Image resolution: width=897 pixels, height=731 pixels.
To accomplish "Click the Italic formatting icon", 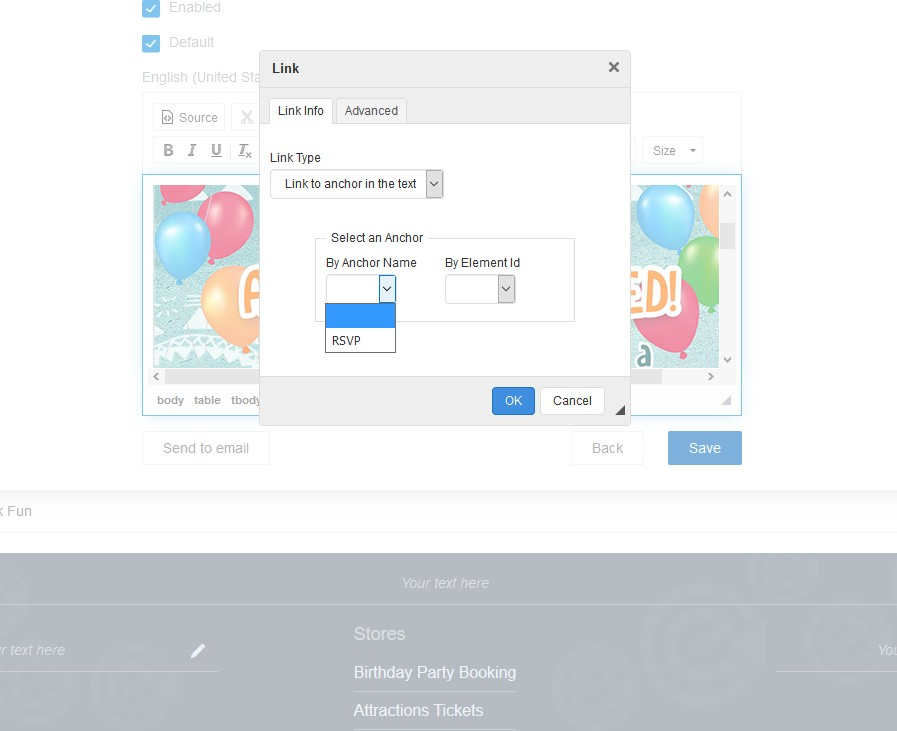I will (192, 151).
